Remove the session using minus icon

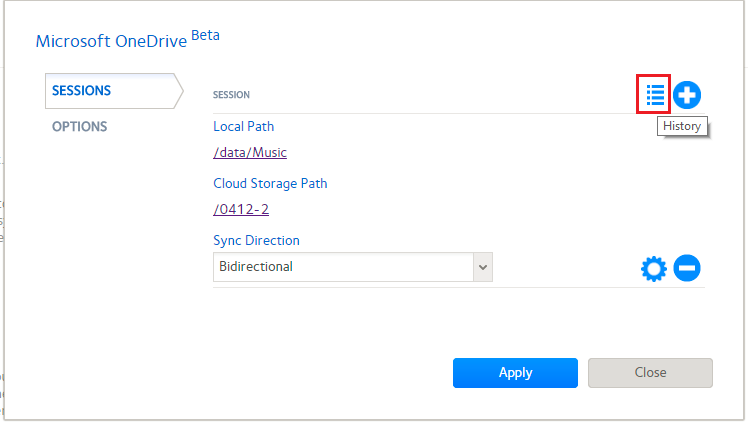[686, 268]
